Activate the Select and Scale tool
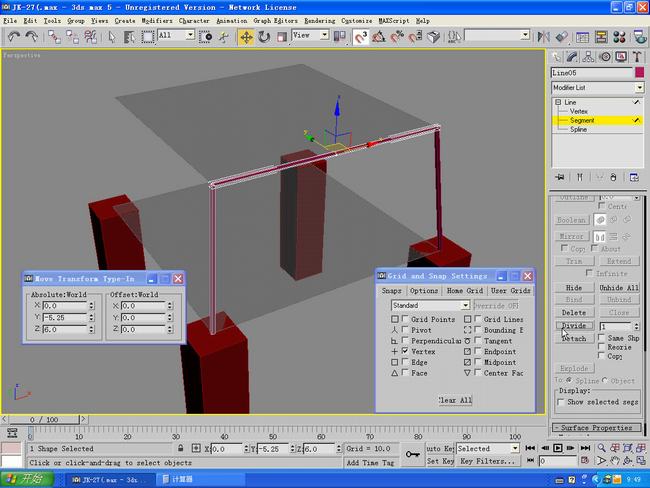This screenshot has width=650, height=488. tap(282, 37)
